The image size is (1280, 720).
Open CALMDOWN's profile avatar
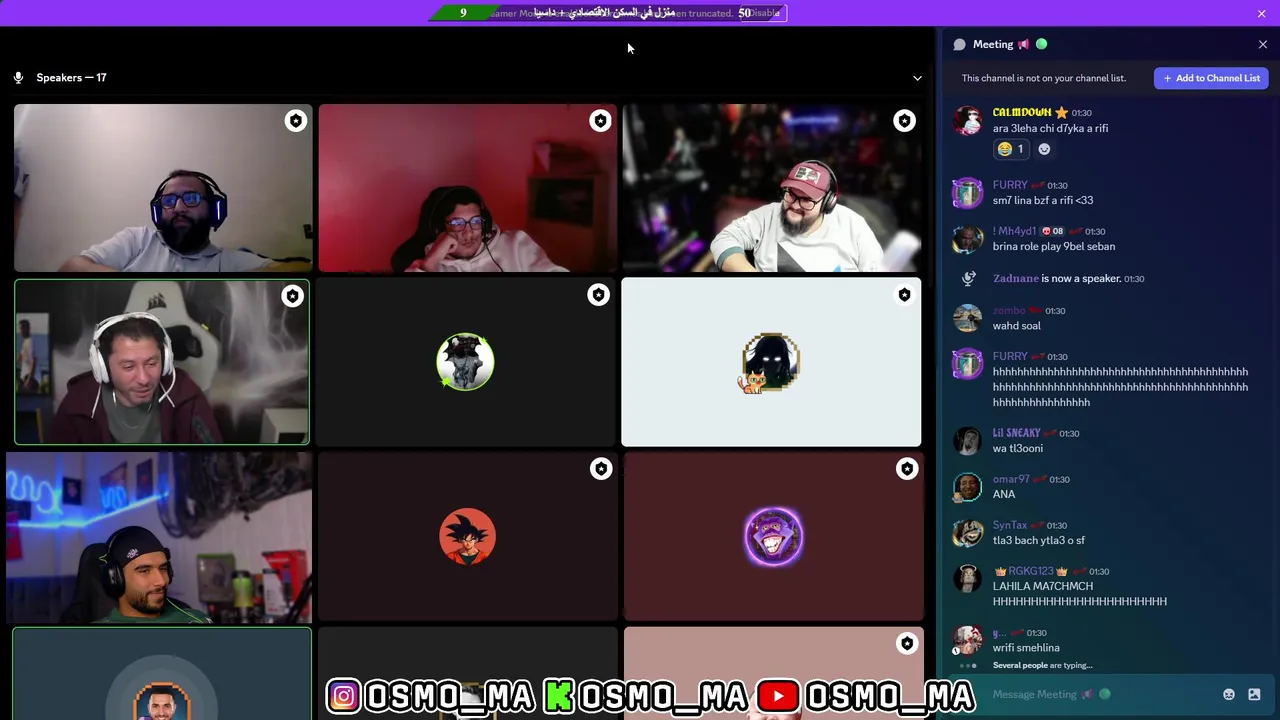[x=967, y=120]
